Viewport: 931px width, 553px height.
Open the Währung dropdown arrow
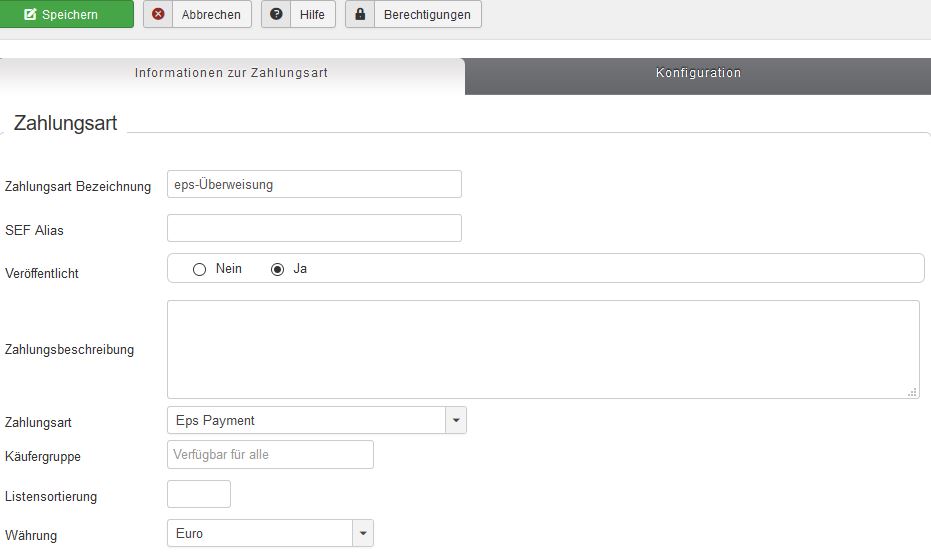[363, 533]
